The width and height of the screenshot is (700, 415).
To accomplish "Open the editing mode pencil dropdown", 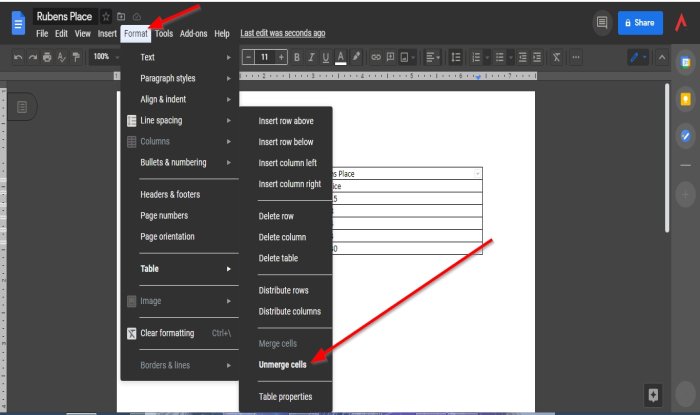I will pos(638,57).
